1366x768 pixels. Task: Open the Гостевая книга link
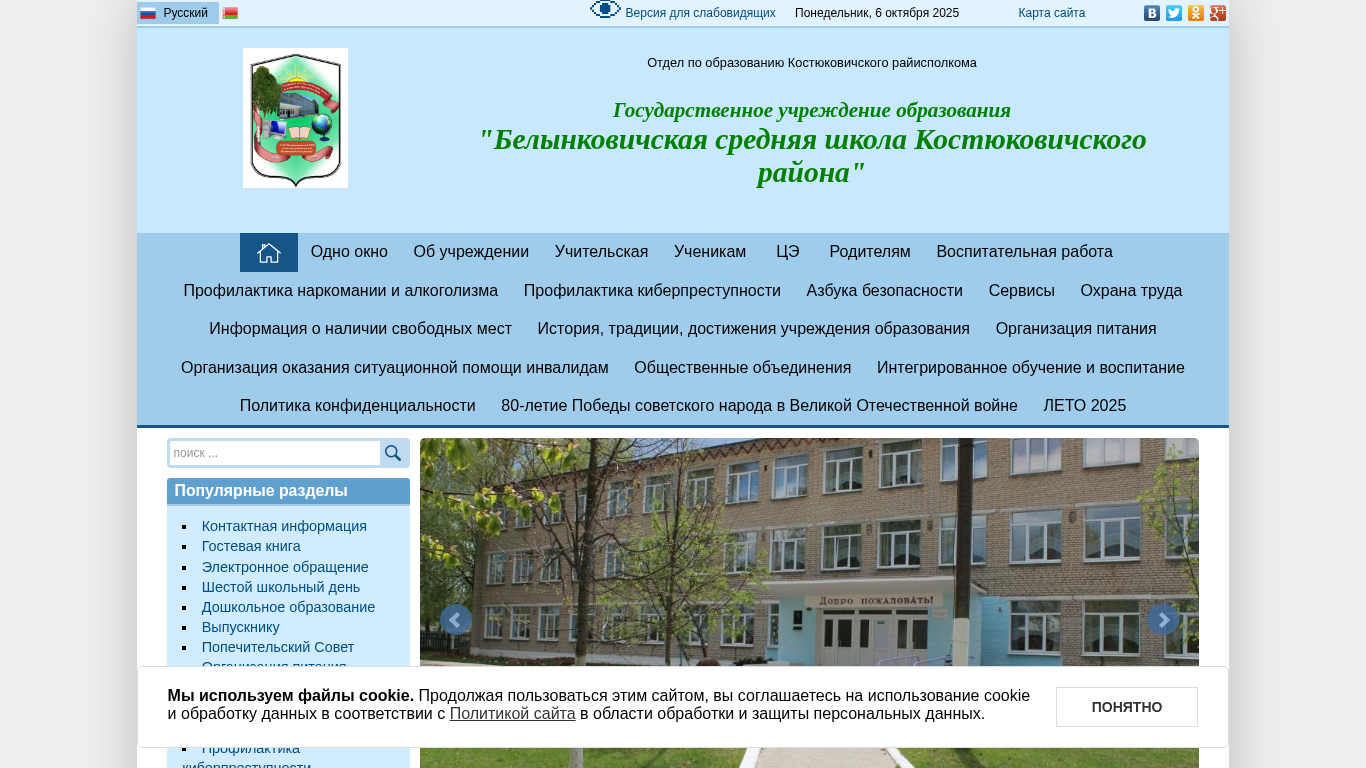251,546
